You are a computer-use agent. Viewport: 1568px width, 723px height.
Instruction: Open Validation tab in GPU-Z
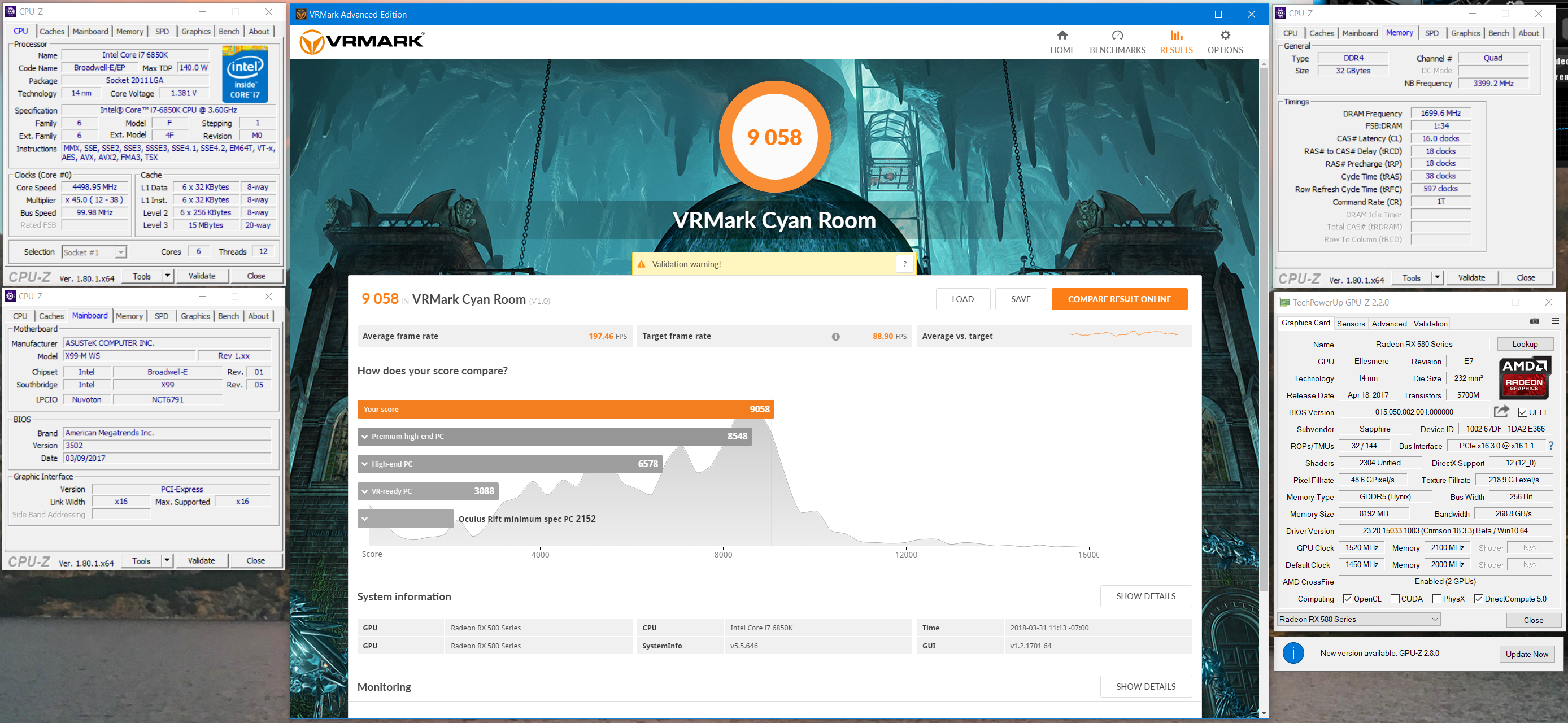tap(1430, 324)
